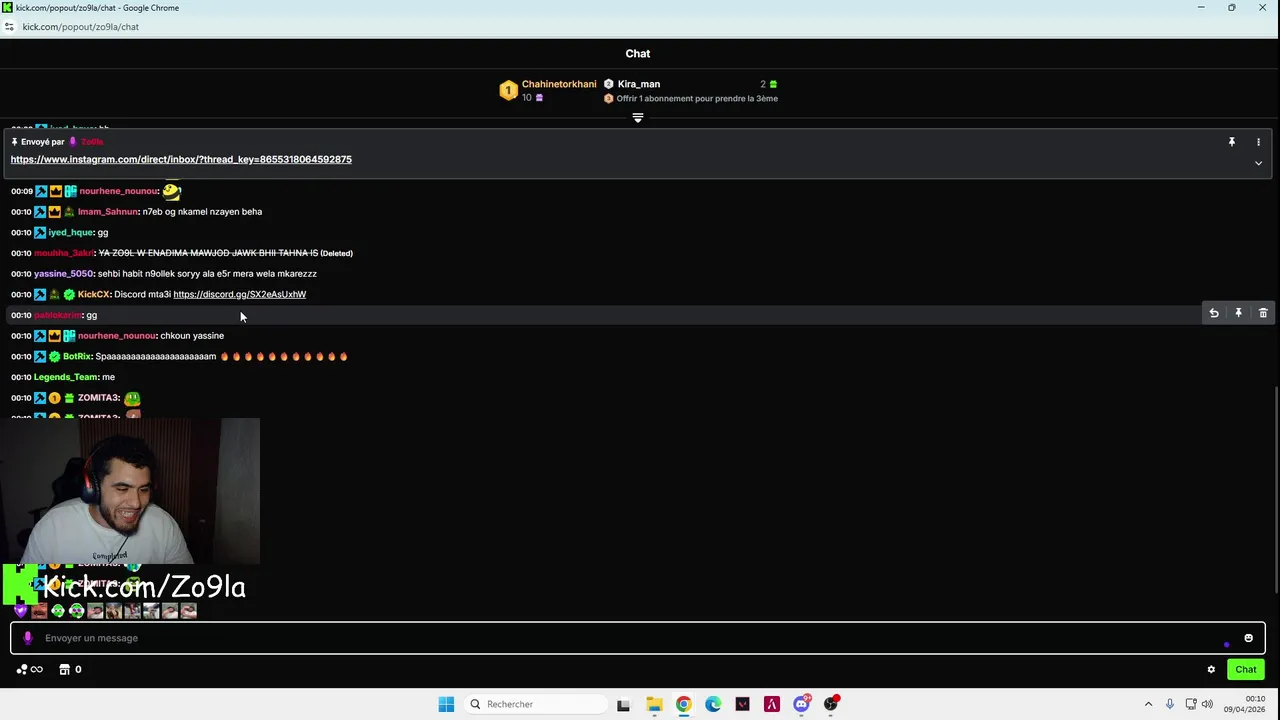
Task: Click crown badge beside Imam_Sahnun
Action: point(55,212)
